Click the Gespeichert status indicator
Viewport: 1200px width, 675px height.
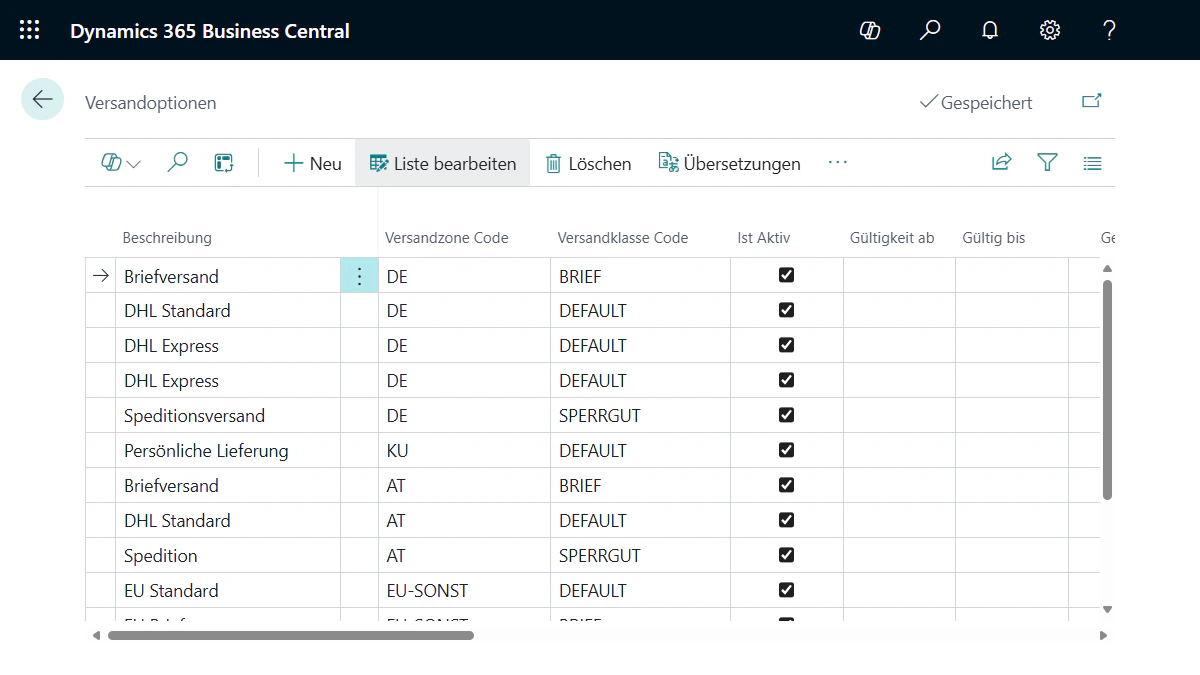pyautogui.click(x=976, y=102)
